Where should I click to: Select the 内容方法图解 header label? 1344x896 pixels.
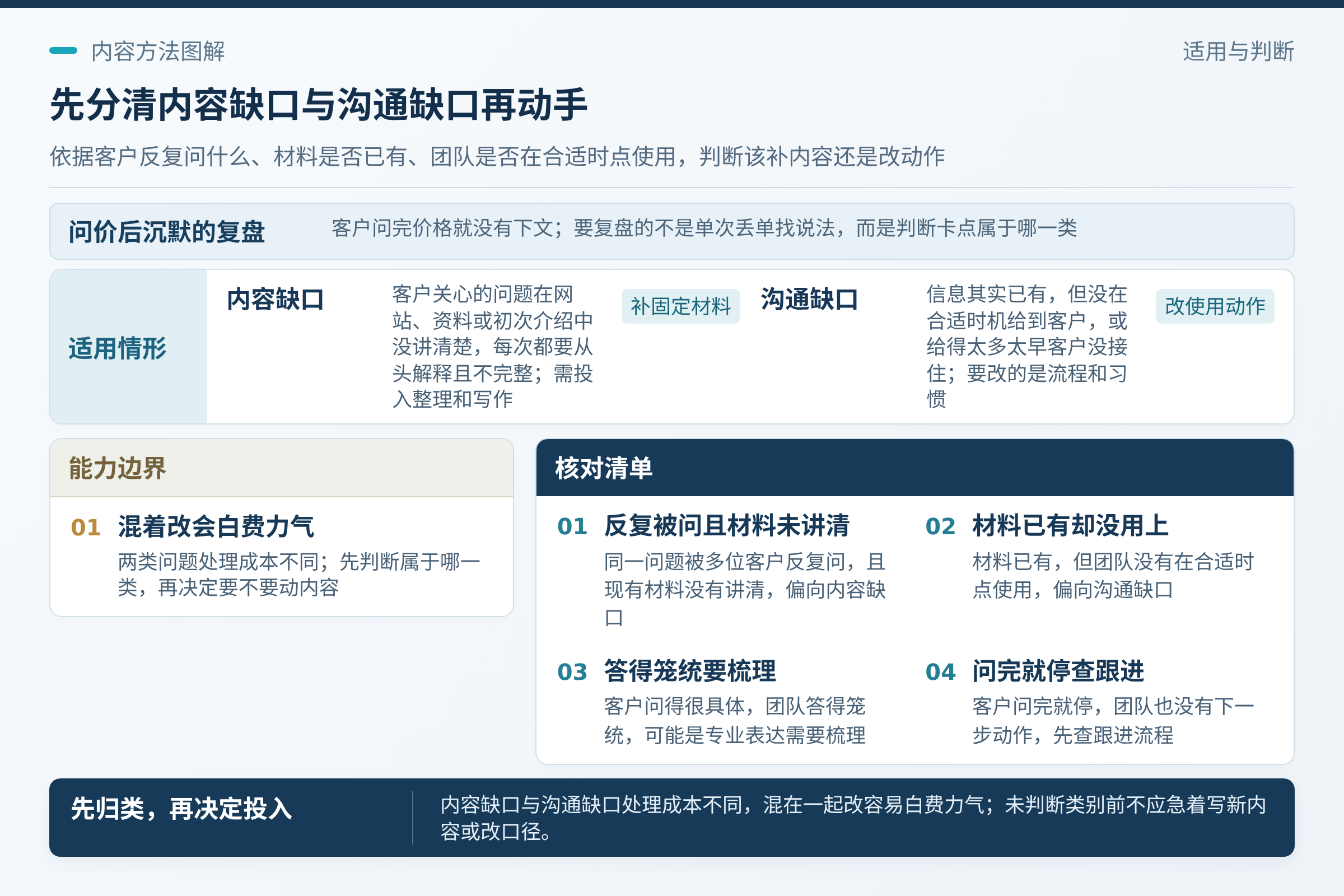pos(158,52)
